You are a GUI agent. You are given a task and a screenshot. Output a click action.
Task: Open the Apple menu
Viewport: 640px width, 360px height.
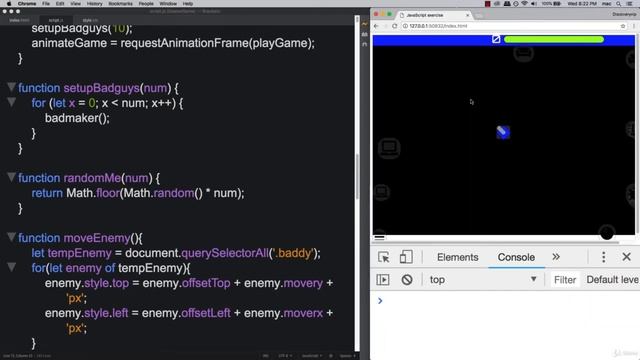coord(9,4)
